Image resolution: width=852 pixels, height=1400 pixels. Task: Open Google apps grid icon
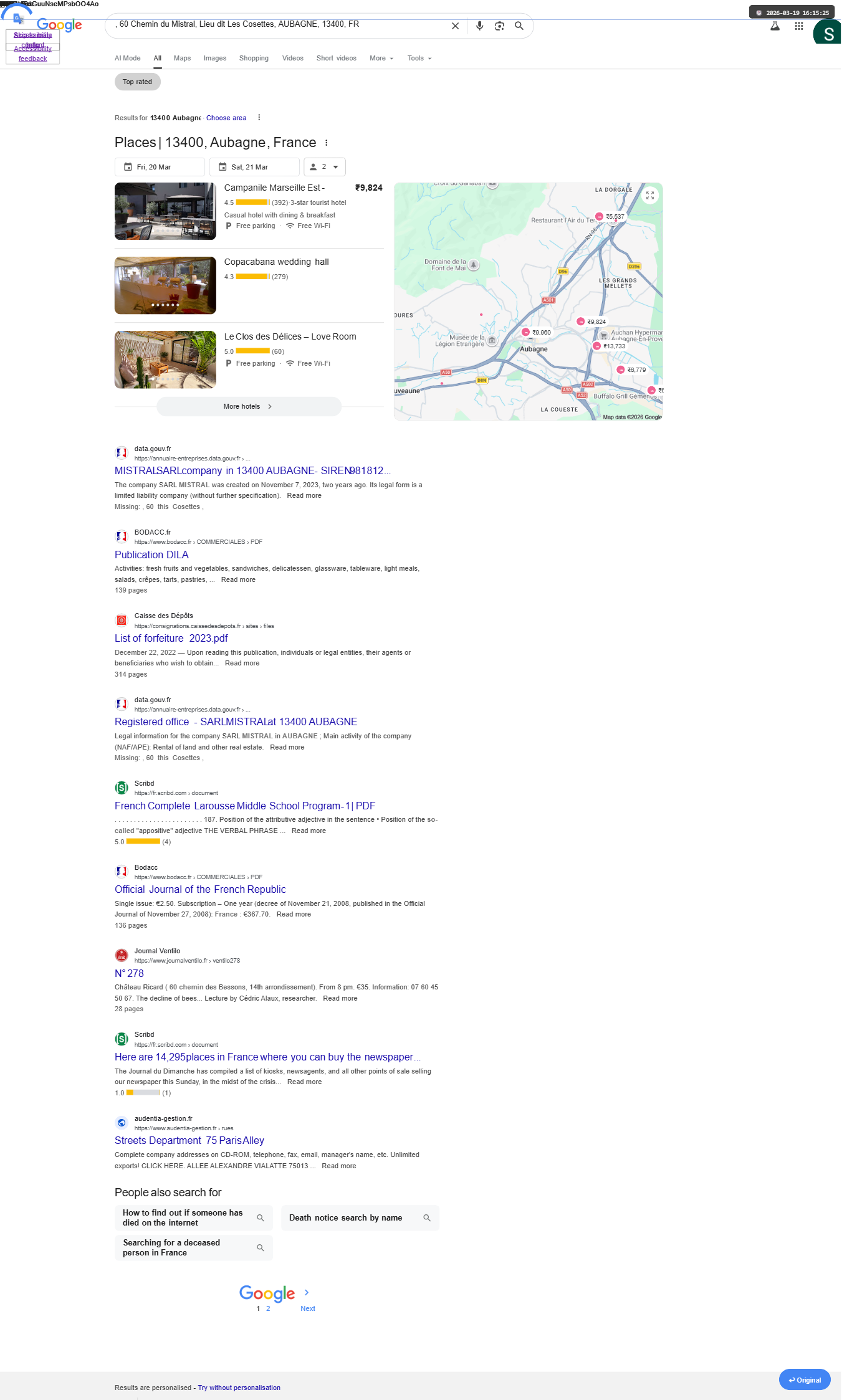798,26
